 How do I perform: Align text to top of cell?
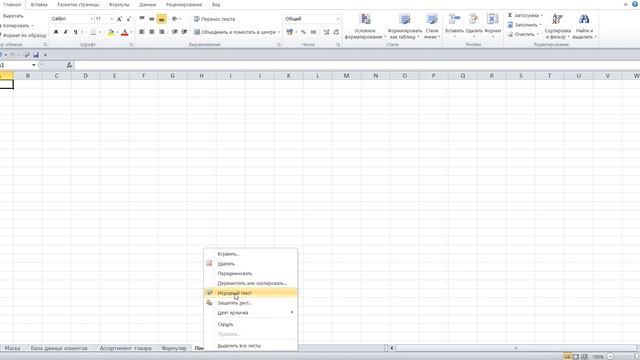142,19
